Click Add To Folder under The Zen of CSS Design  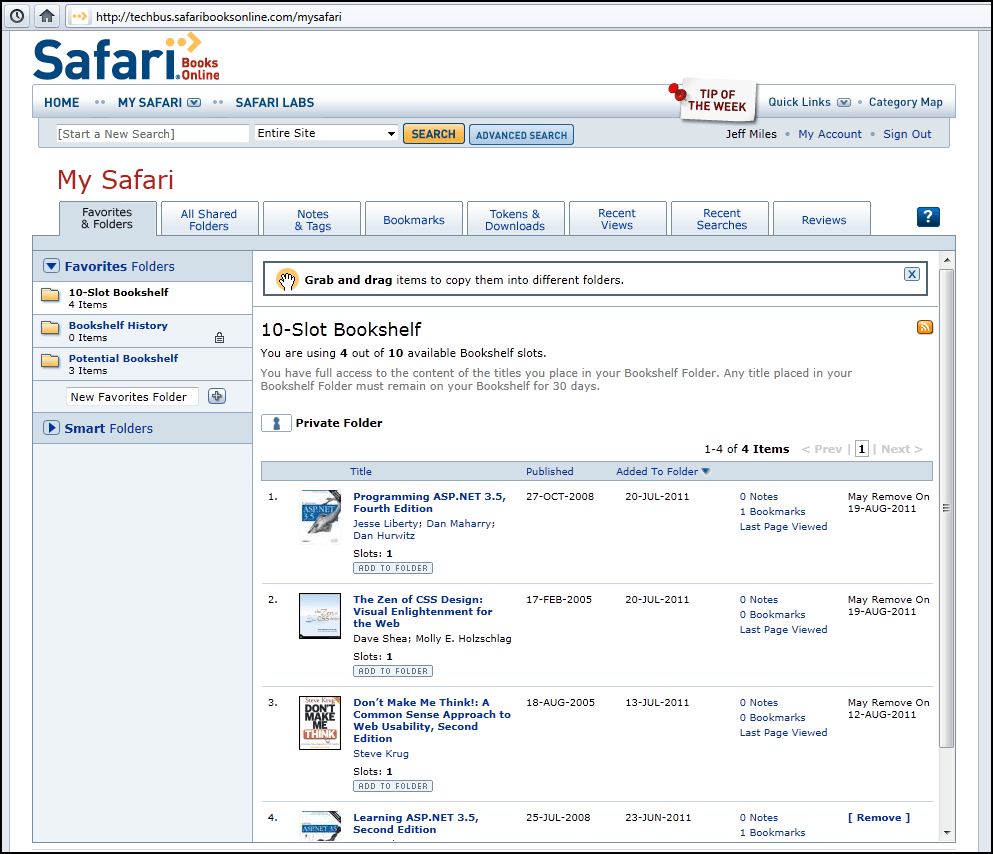pyautogui.click(x=393, y=671)
